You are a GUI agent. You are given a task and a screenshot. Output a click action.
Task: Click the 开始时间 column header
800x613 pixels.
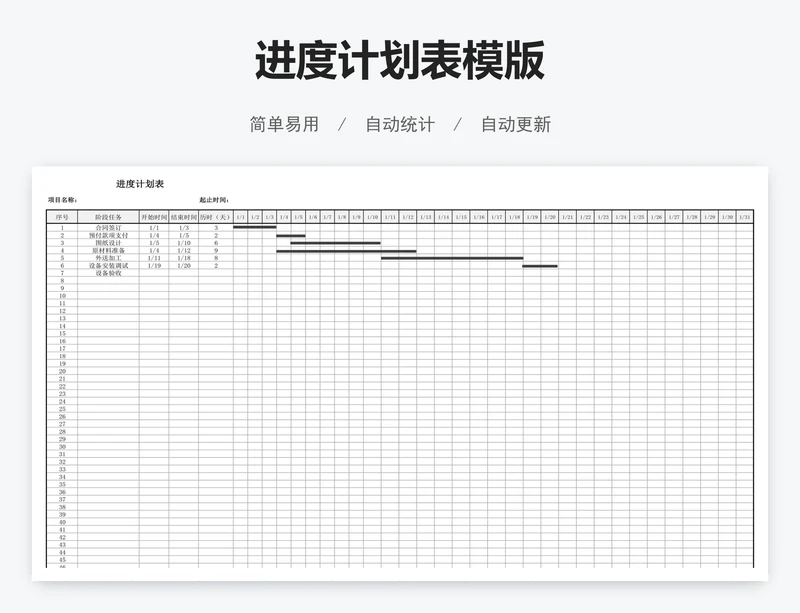(154, 217)
